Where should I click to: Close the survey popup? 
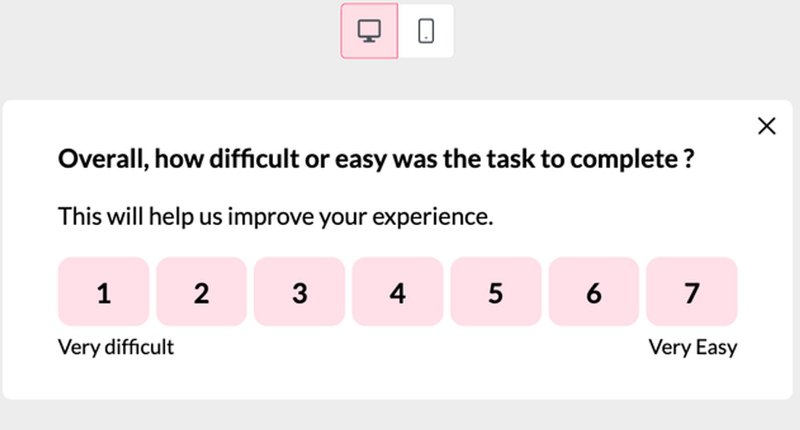click(x=767, y=125)
